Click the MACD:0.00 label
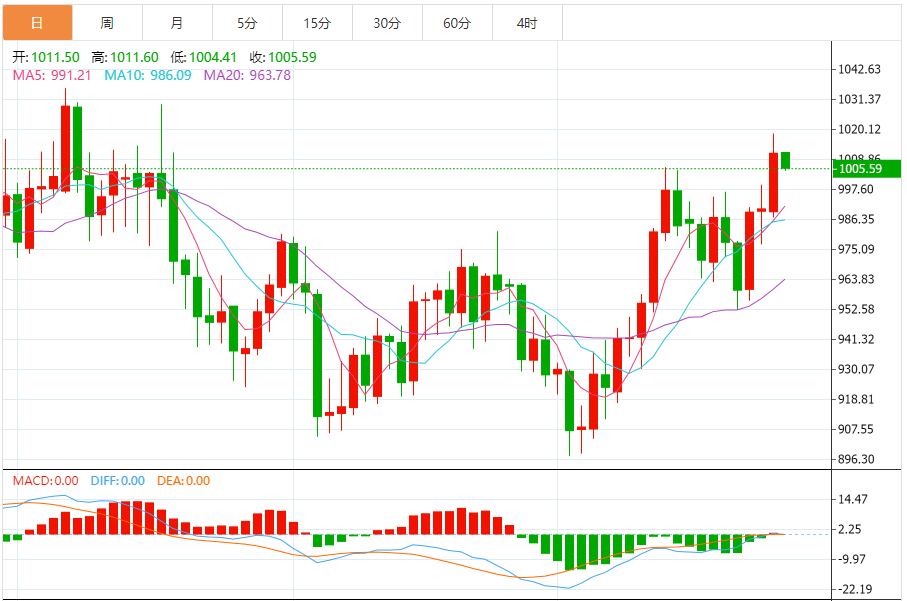 [x=46, y=481]
